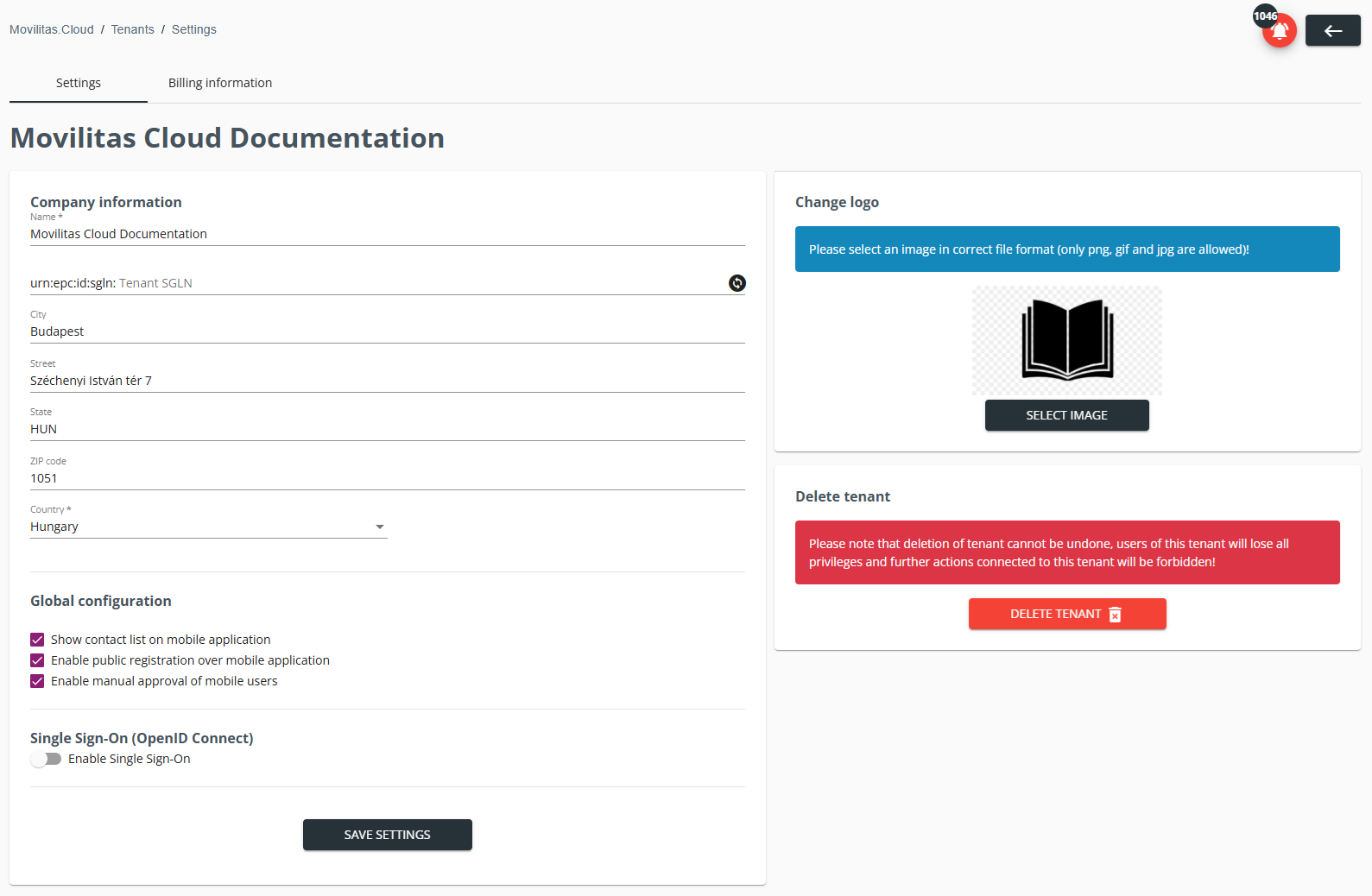1372x896 pixels.
Task: Click the Delete tenant heading
Action: [843, 496]
